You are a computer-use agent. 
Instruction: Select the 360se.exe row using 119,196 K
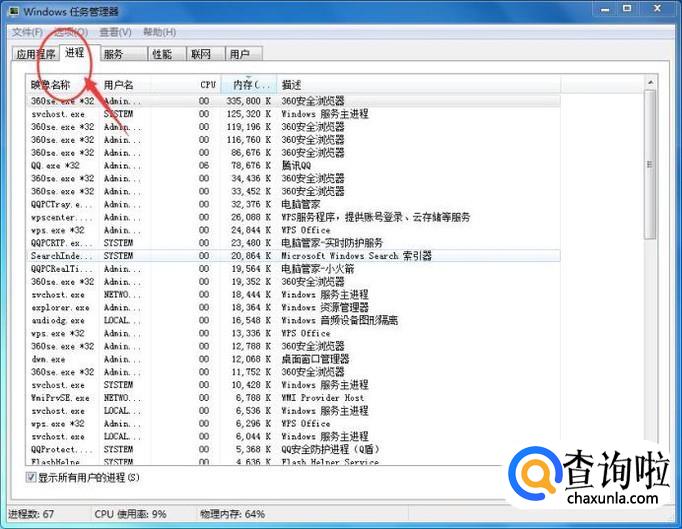(293, 127)
